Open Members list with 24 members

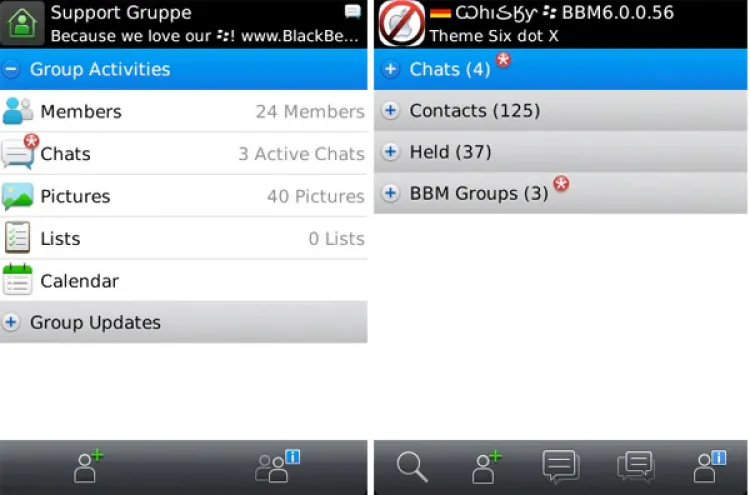pyautogui.click(x=183, y=112)
